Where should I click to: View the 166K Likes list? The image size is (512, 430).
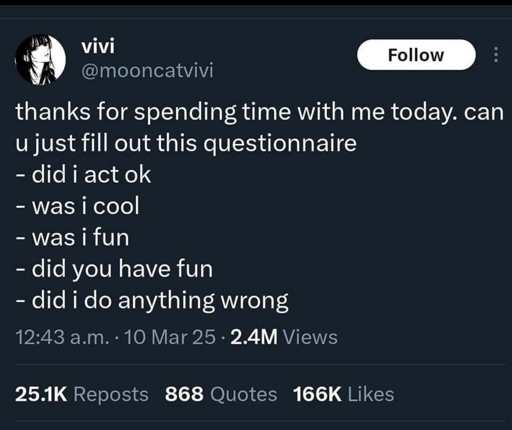343,394
